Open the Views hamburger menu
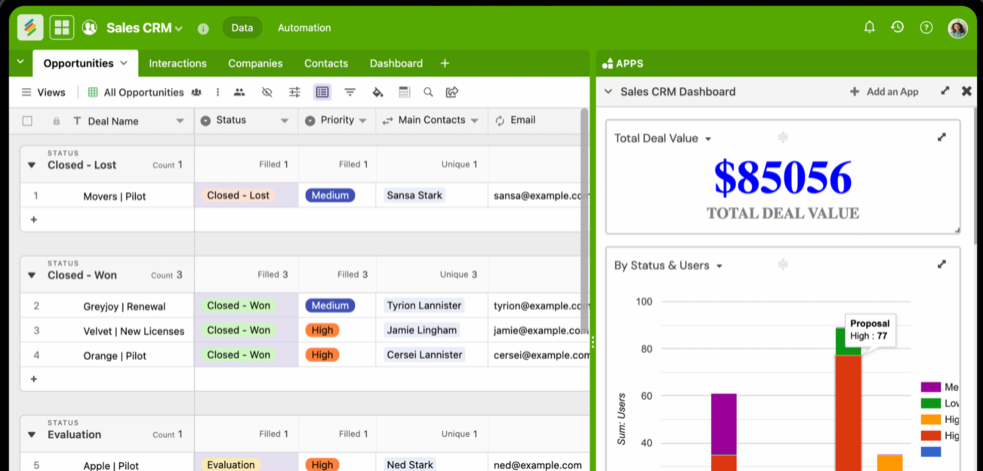 26,92
